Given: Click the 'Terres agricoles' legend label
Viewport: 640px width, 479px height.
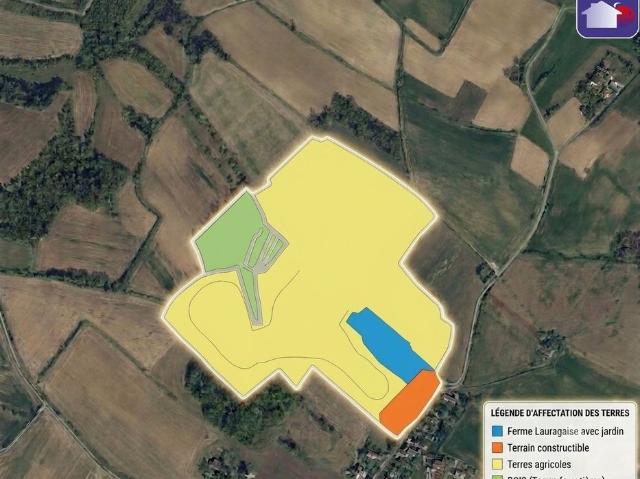Looking at the screenshot, I should 539,464.
